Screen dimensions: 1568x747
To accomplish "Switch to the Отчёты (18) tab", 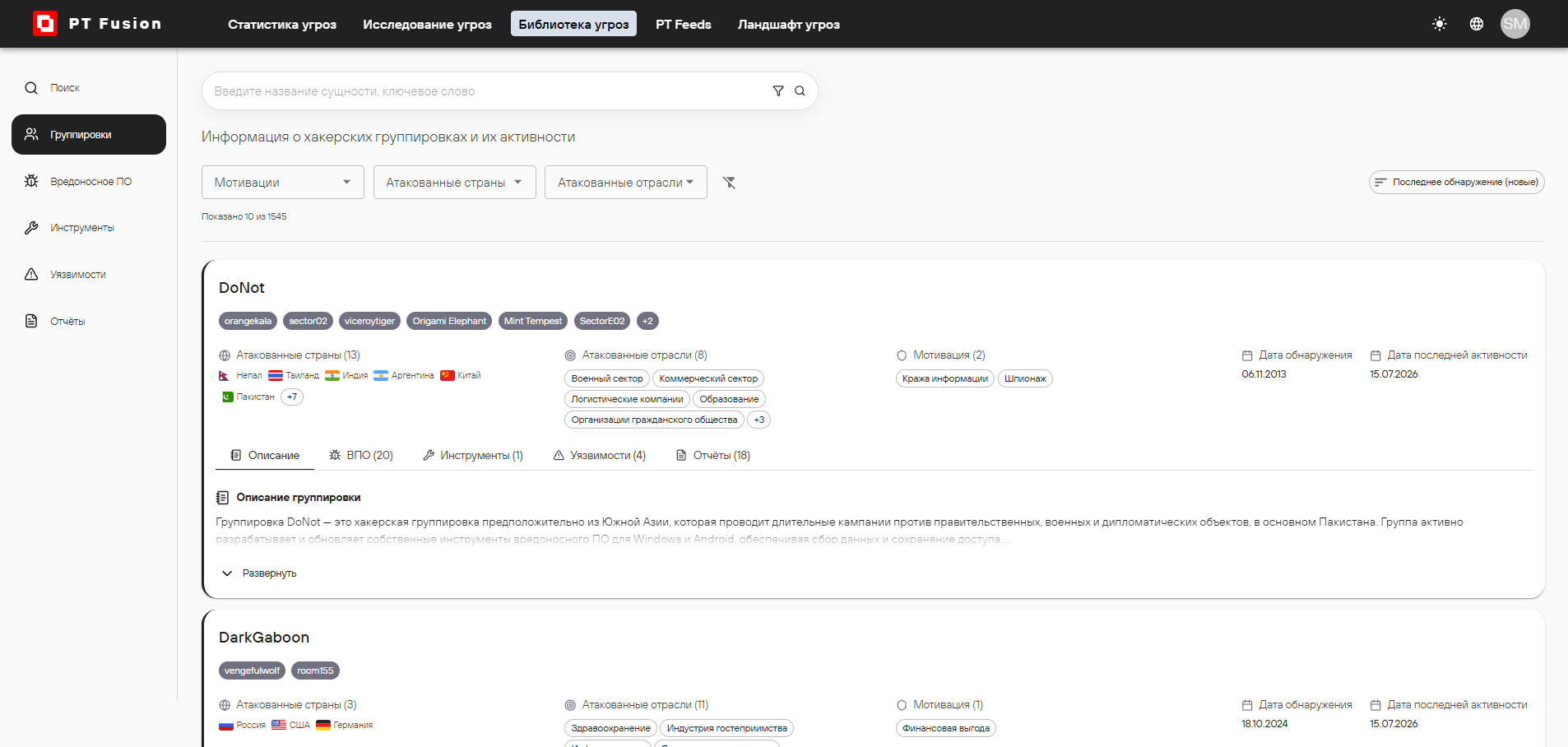I will (x=713, y=455).
